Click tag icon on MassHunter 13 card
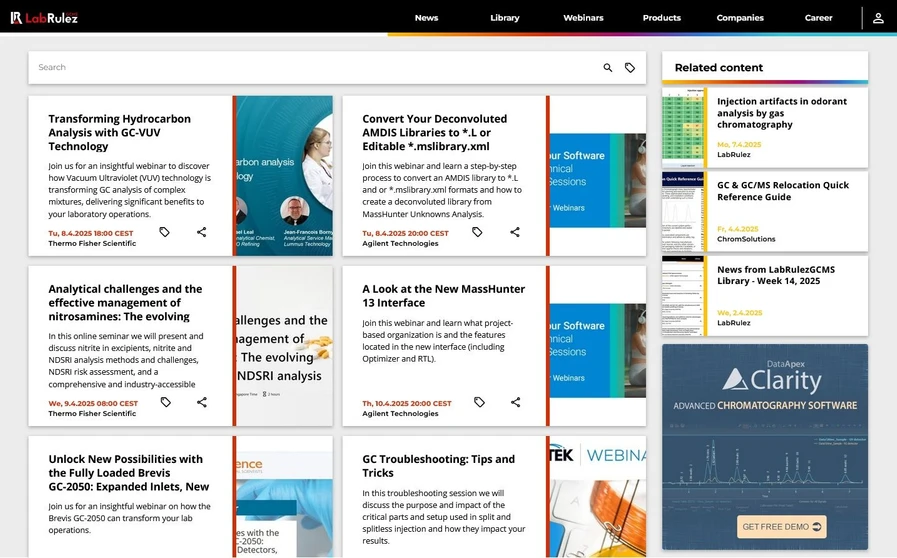 point(479,402)
